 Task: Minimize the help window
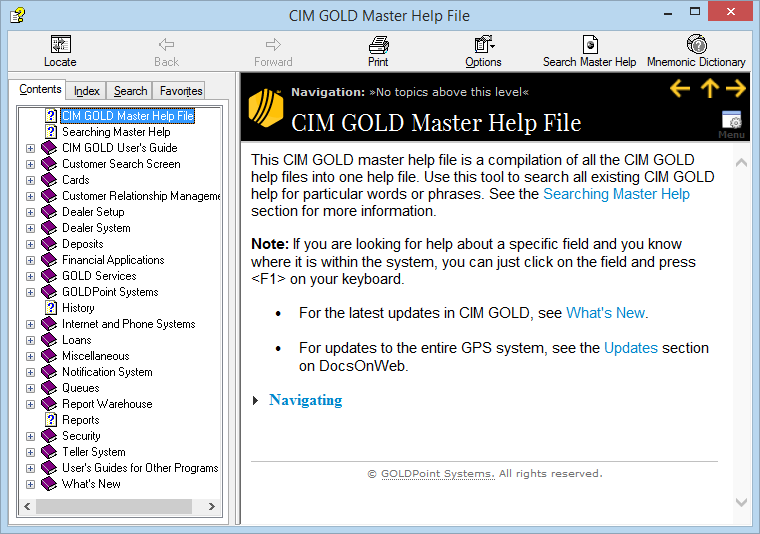pos(668,13)
